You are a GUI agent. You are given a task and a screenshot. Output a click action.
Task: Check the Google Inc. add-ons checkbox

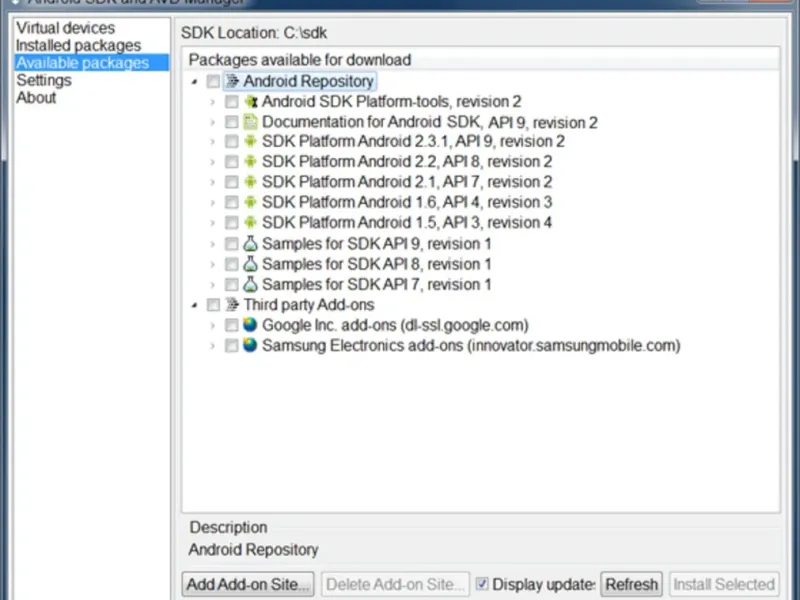click(x=232, y=326)
